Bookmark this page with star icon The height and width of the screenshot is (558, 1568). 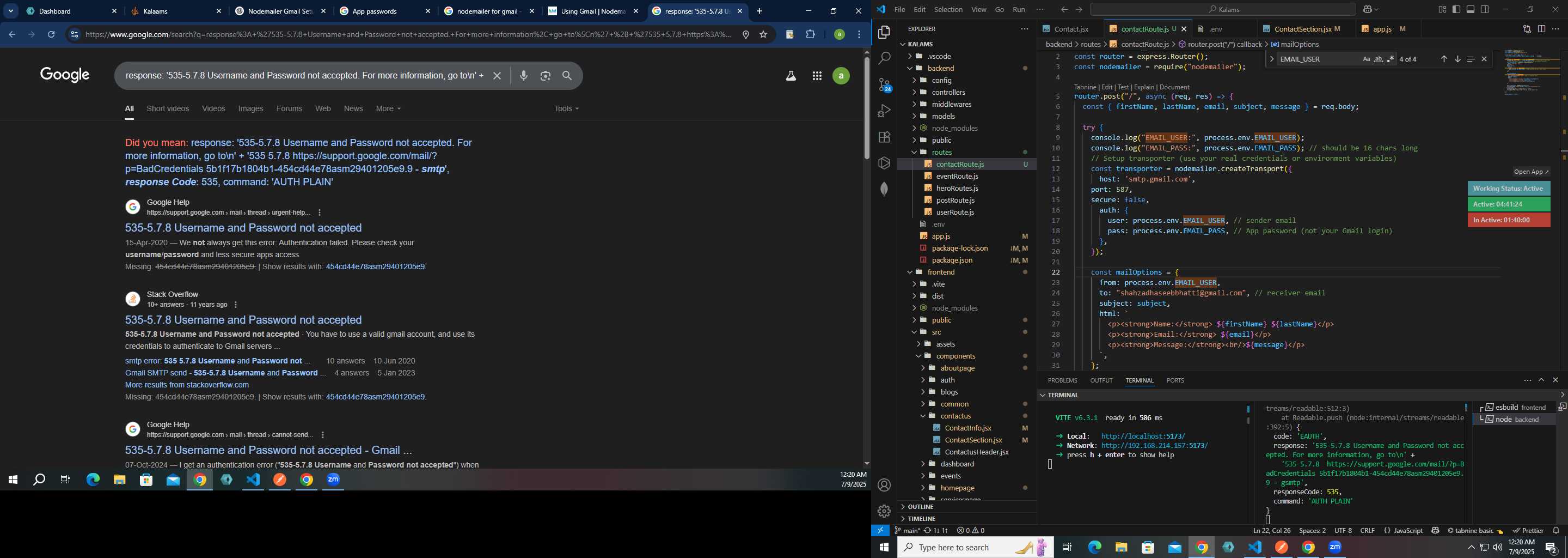(763, 35)
